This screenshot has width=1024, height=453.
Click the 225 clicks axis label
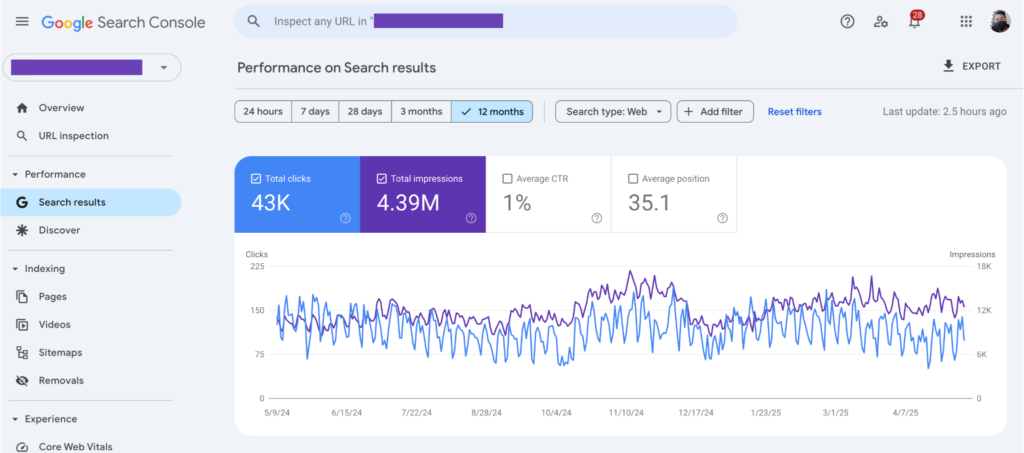pos(257,266)
